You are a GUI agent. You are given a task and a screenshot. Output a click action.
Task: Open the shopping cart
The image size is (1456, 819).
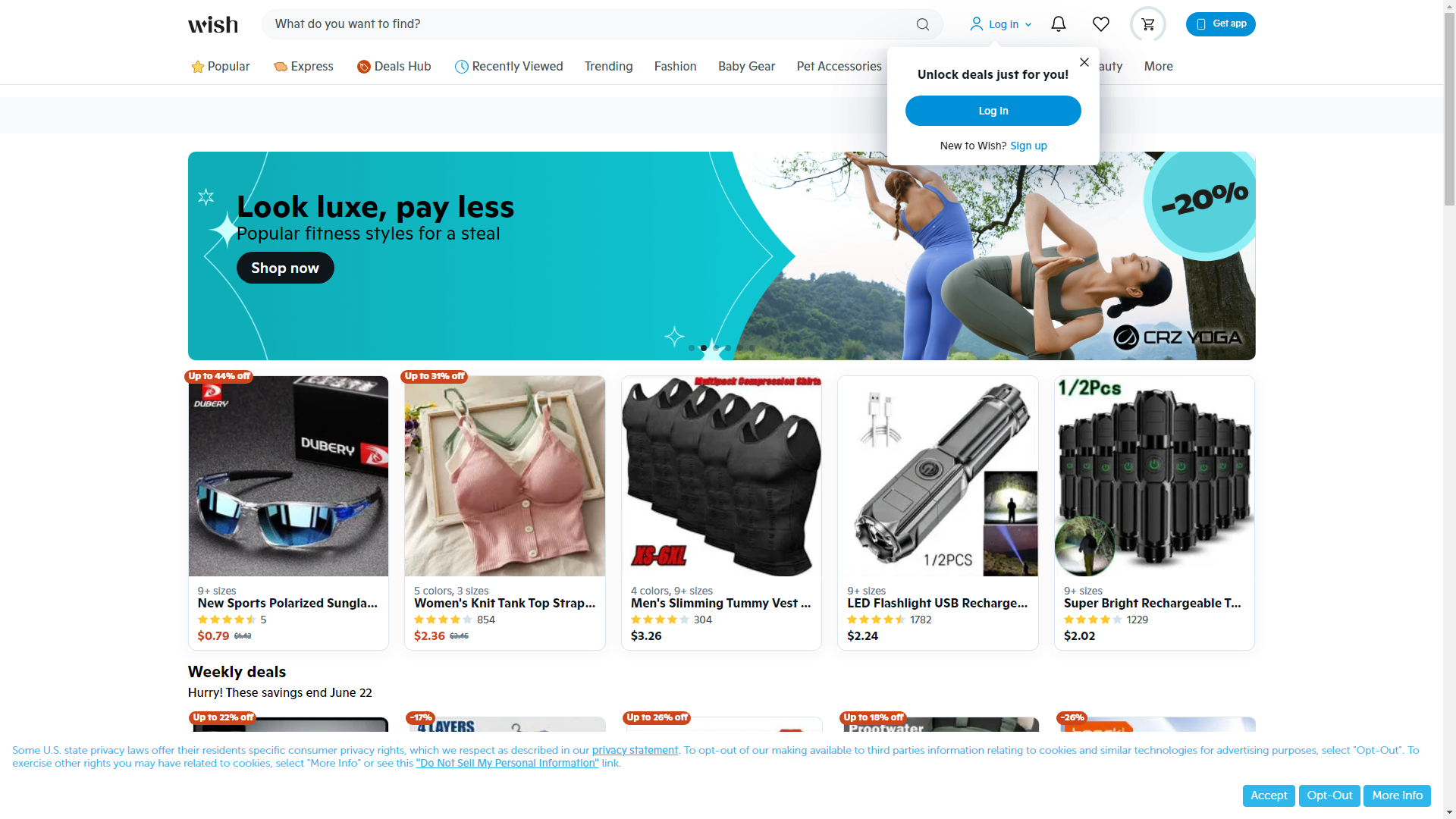[x=1148, y=24]
